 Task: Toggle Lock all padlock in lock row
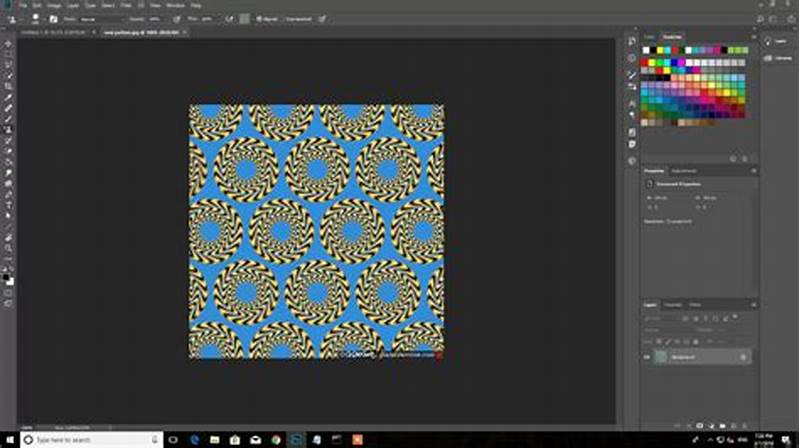[696, 341]
